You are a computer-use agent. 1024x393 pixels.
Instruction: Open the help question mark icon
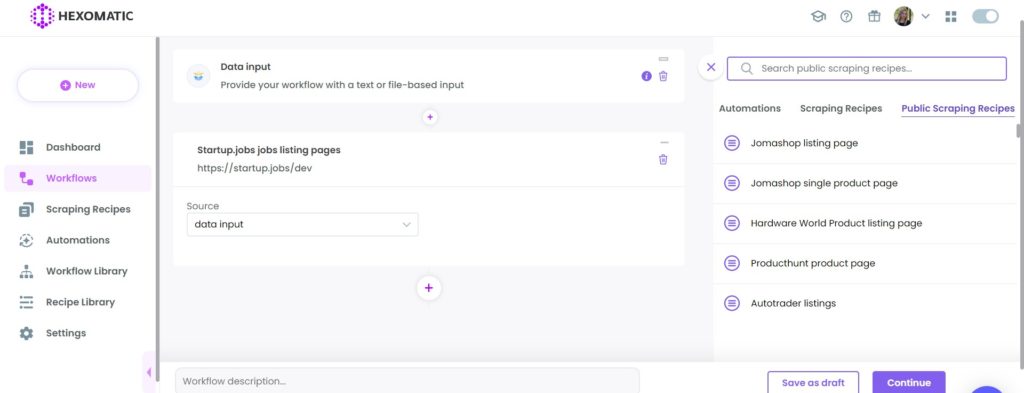(846, 16)
